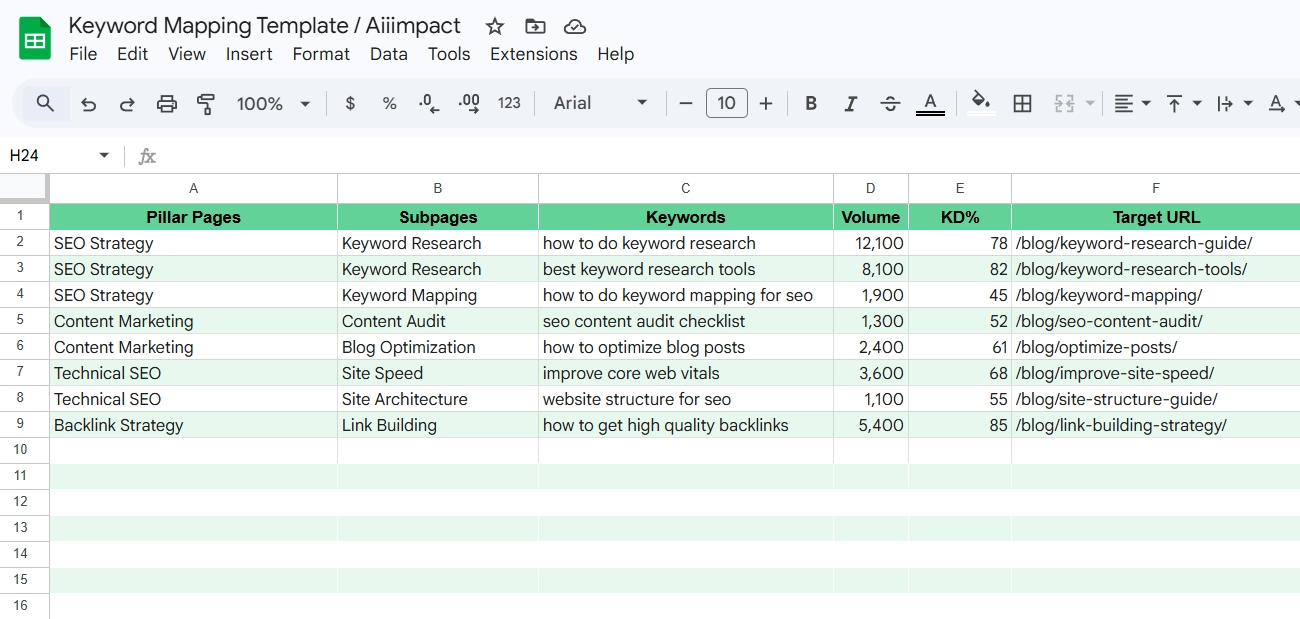
Task: Select the Italic formatting icon
Action: (850, 103)
